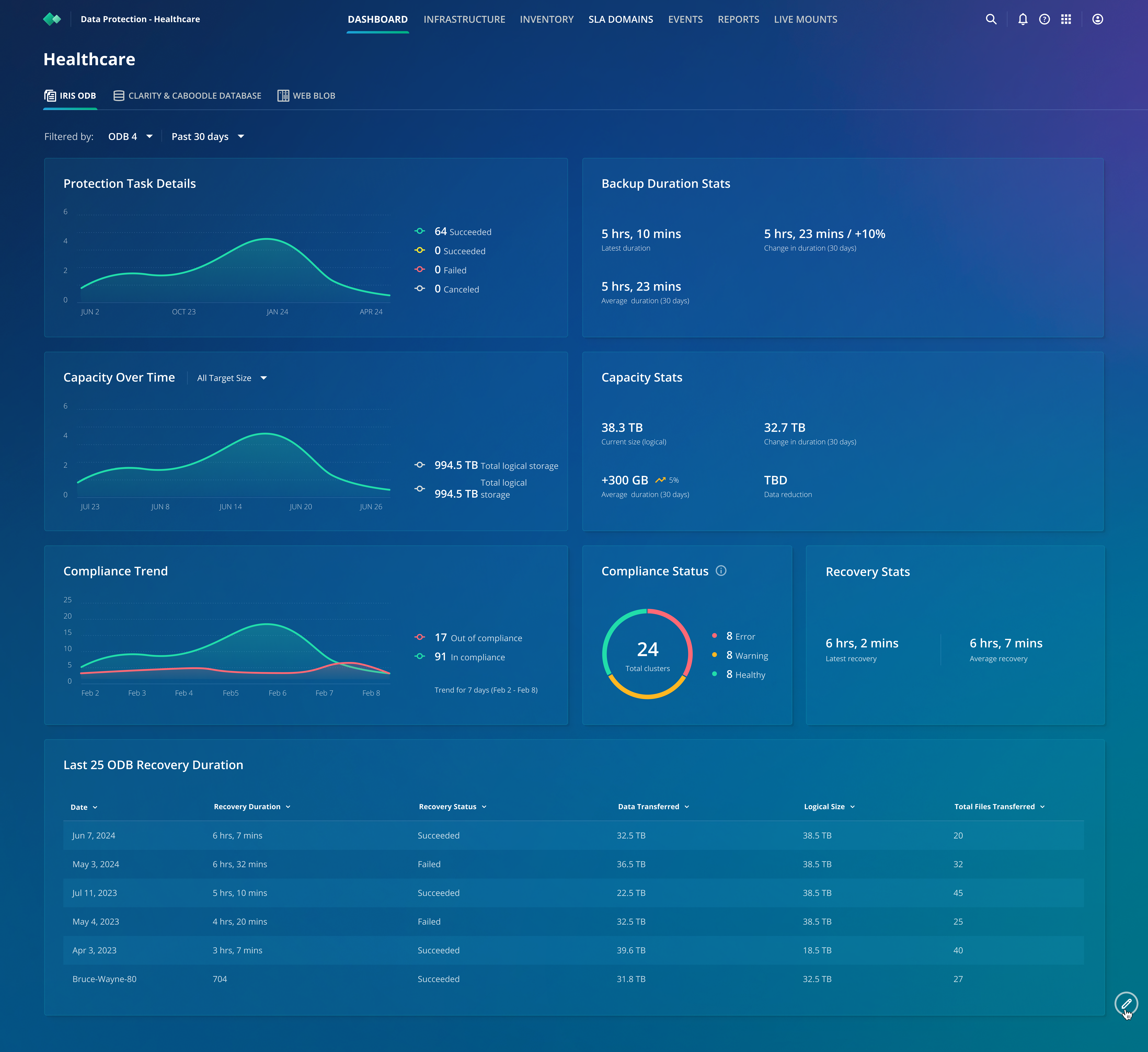
Task: Open the ODB 4 filter dropdown
Action: (130, 137)
